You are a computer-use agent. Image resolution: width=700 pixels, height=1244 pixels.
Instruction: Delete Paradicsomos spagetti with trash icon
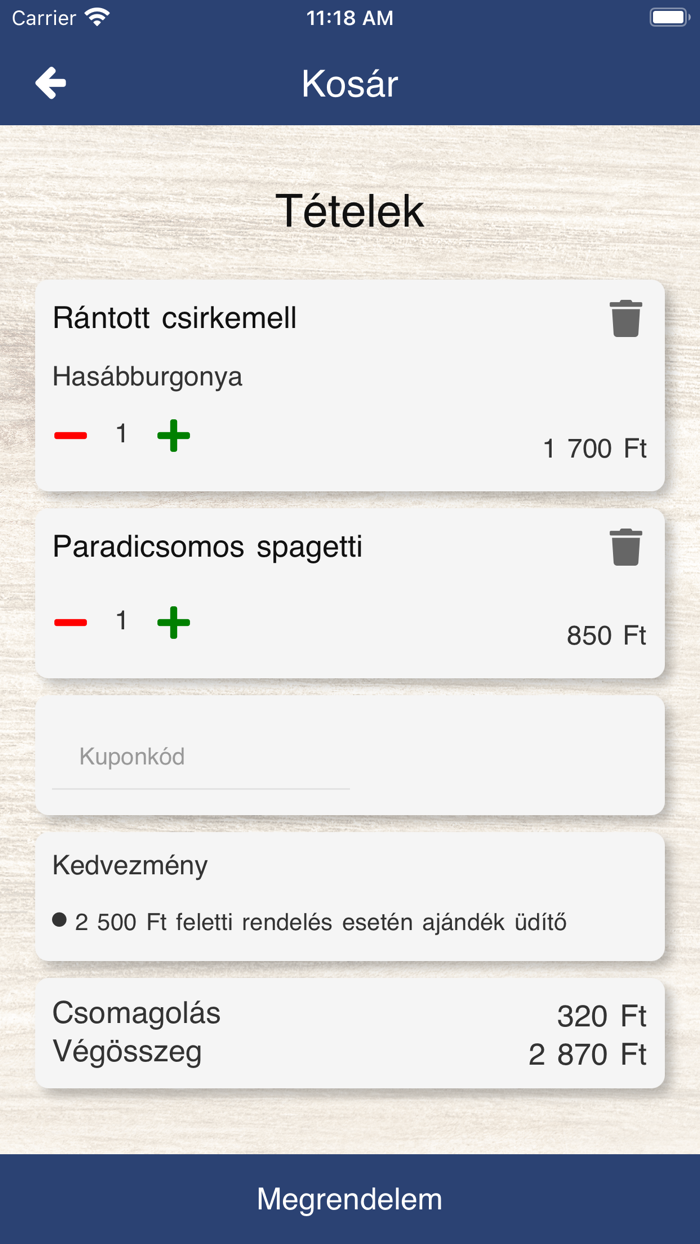625,547
